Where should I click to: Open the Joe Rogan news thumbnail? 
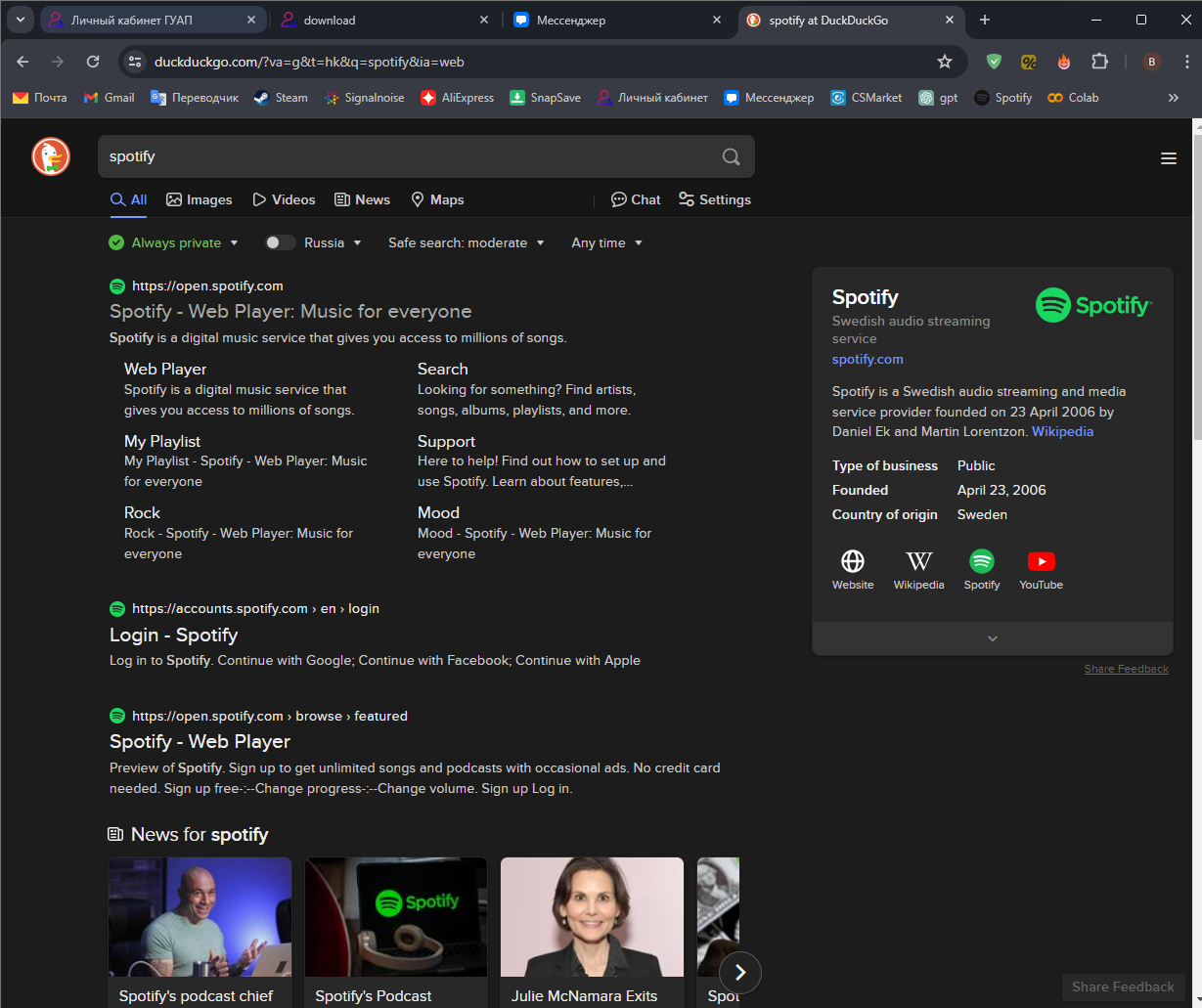point(200,917)
